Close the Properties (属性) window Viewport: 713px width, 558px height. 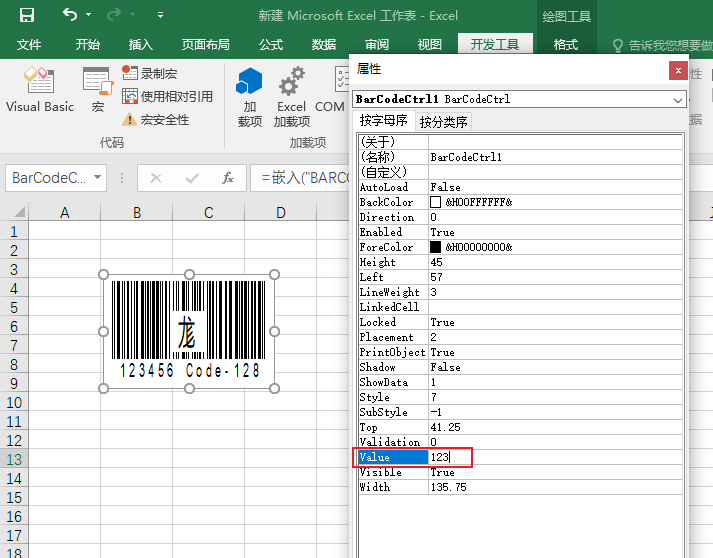[x=678, y=70]
